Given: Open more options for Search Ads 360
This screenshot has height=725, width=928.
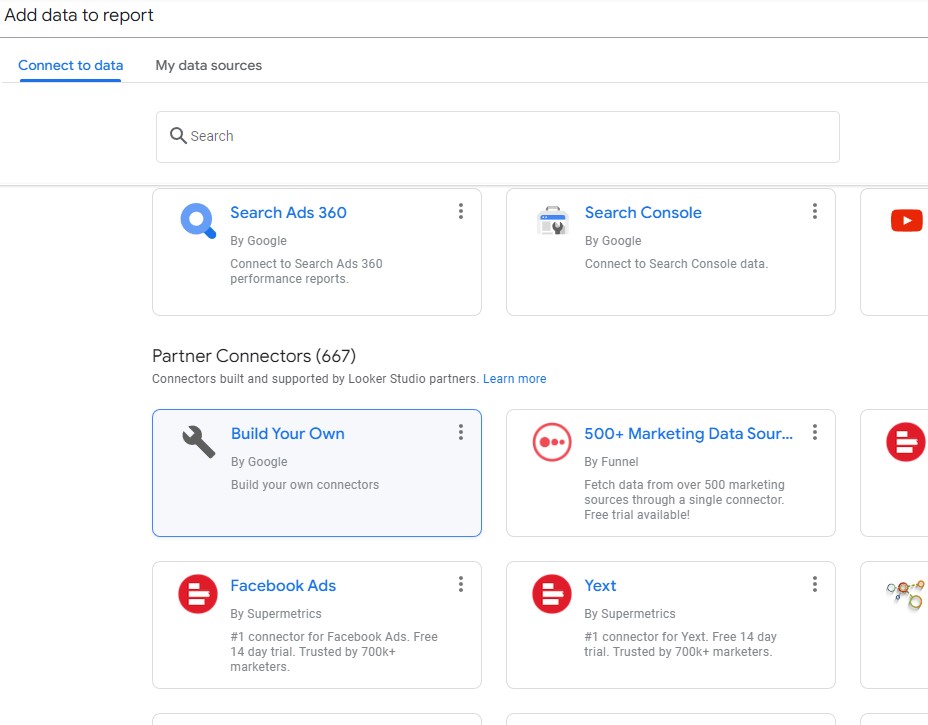Looking at the screenshot, I should click(x=461, y=211).
